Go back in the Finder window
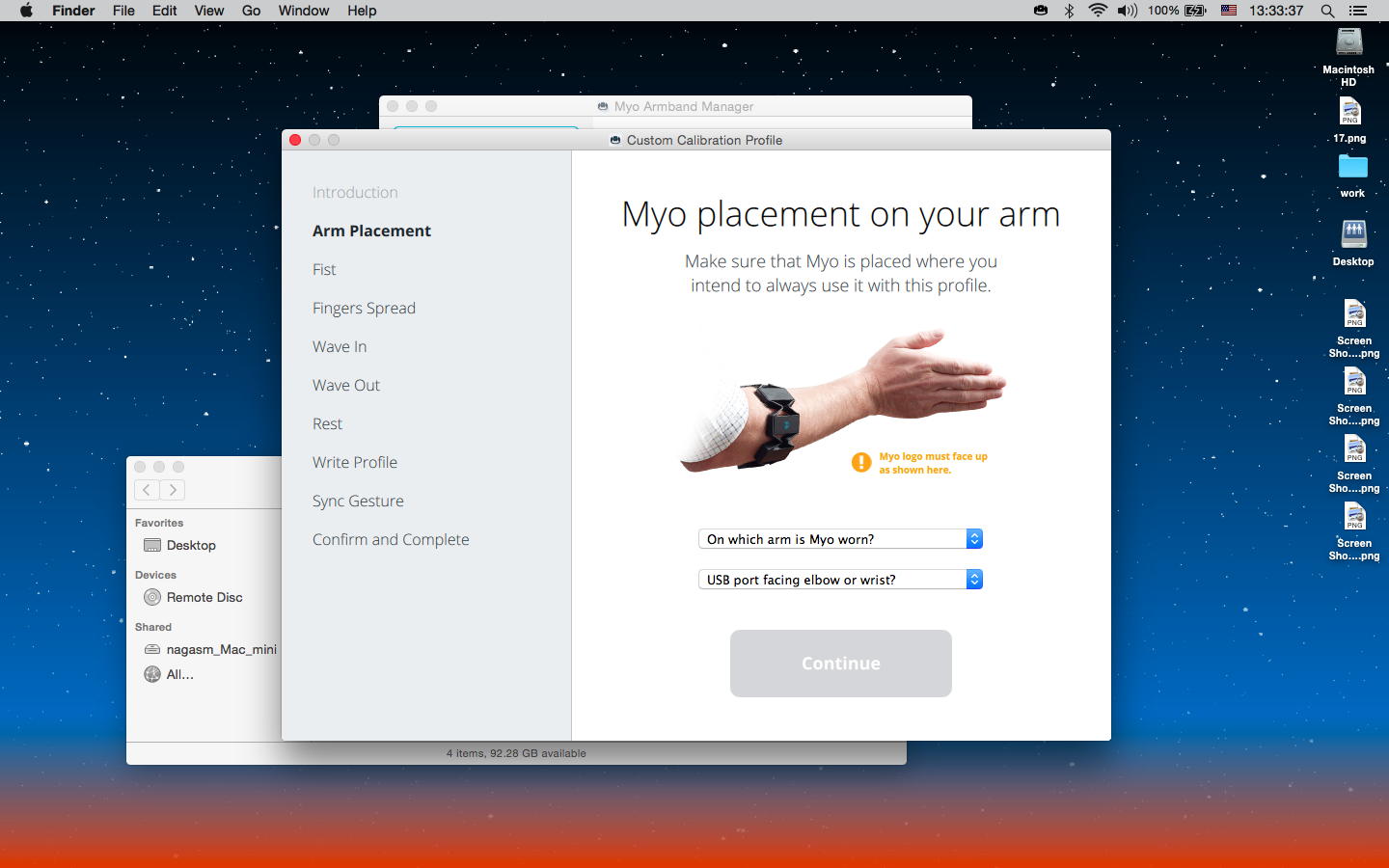1389x868 pixels. pyautogui.click(x=147, y=490)
